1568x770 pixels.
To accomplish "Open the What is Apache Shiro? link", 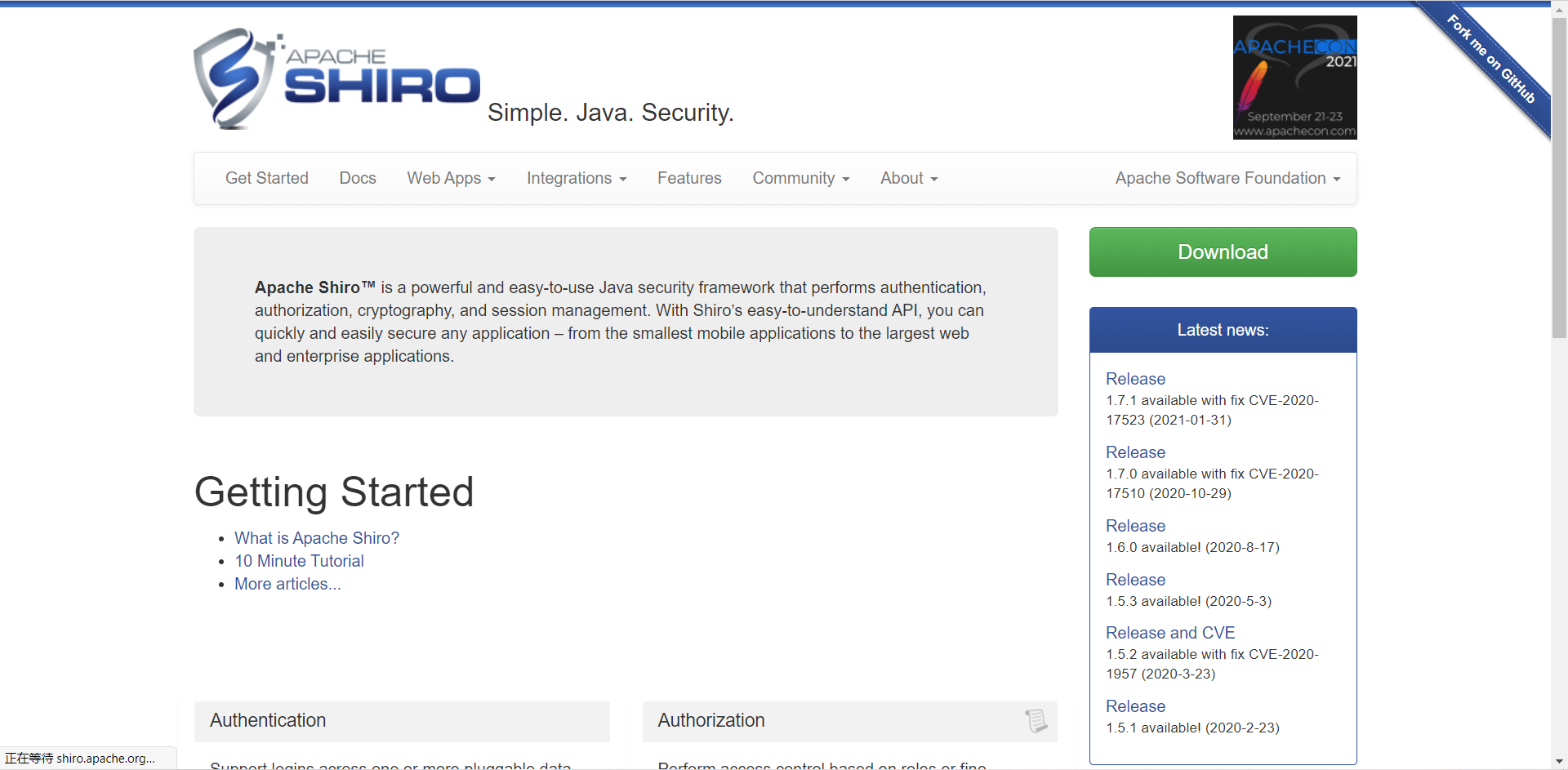I will click(x=317, y=538).
